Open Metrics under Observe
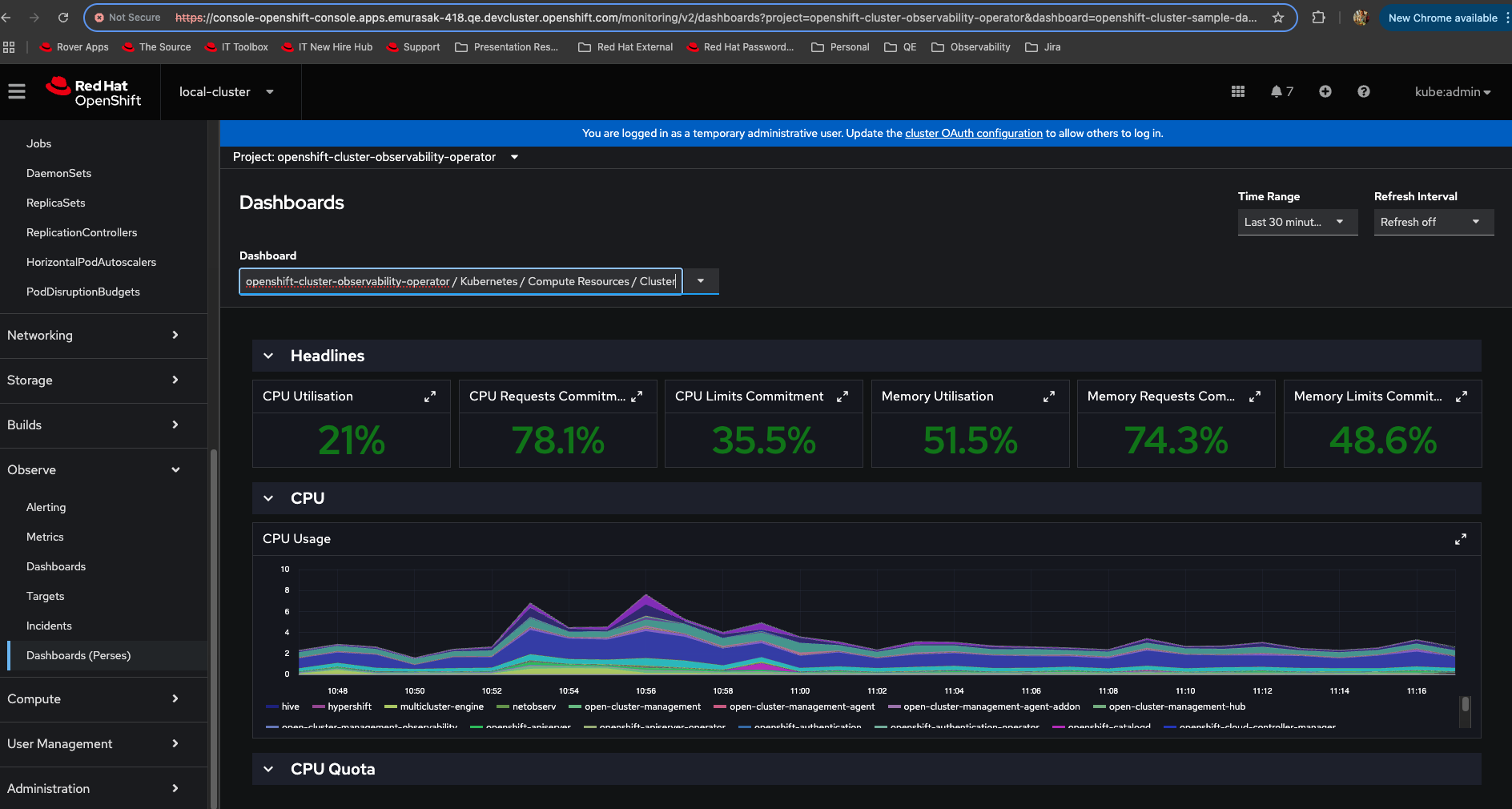This screenshot has width=1512, height=809. (45, 537)
